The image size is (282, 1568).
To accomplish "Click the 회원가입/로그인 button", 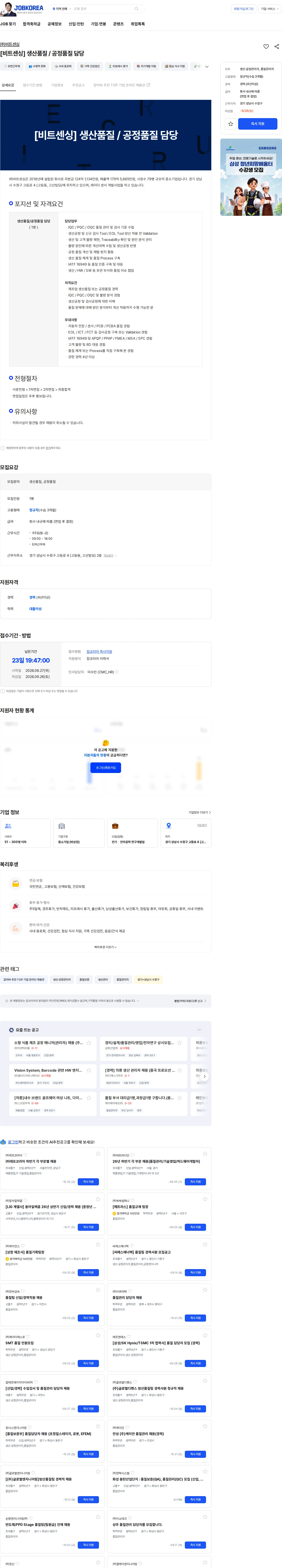I will [x=244, y=9].
